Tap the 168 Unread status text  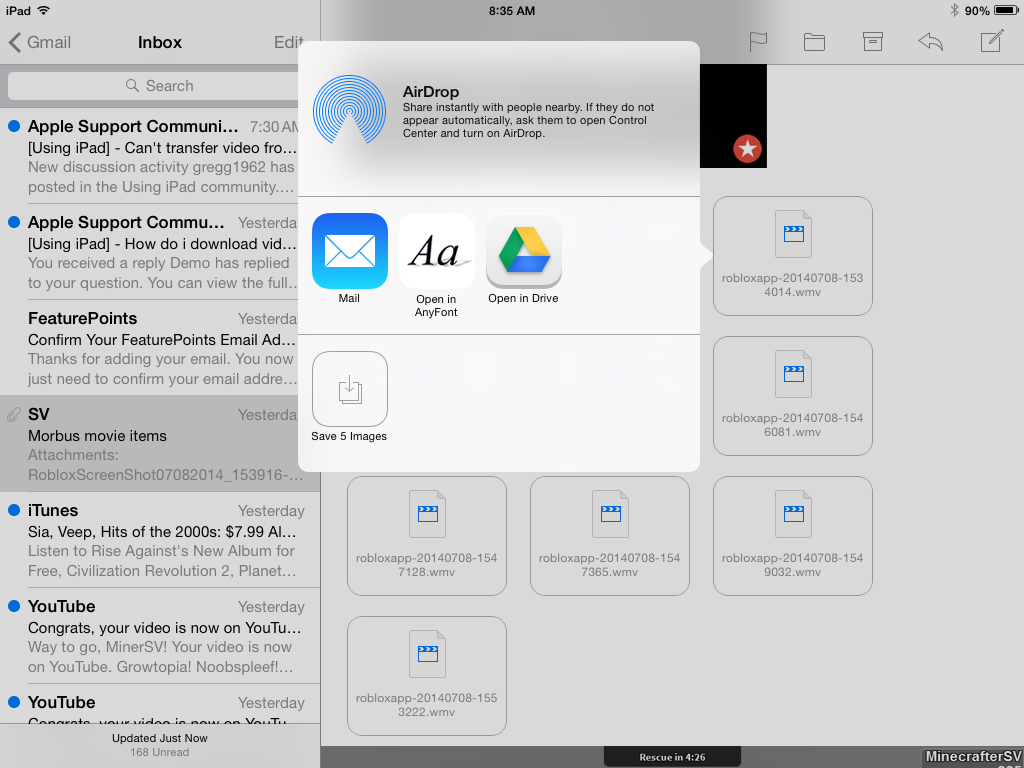(159, 752)
